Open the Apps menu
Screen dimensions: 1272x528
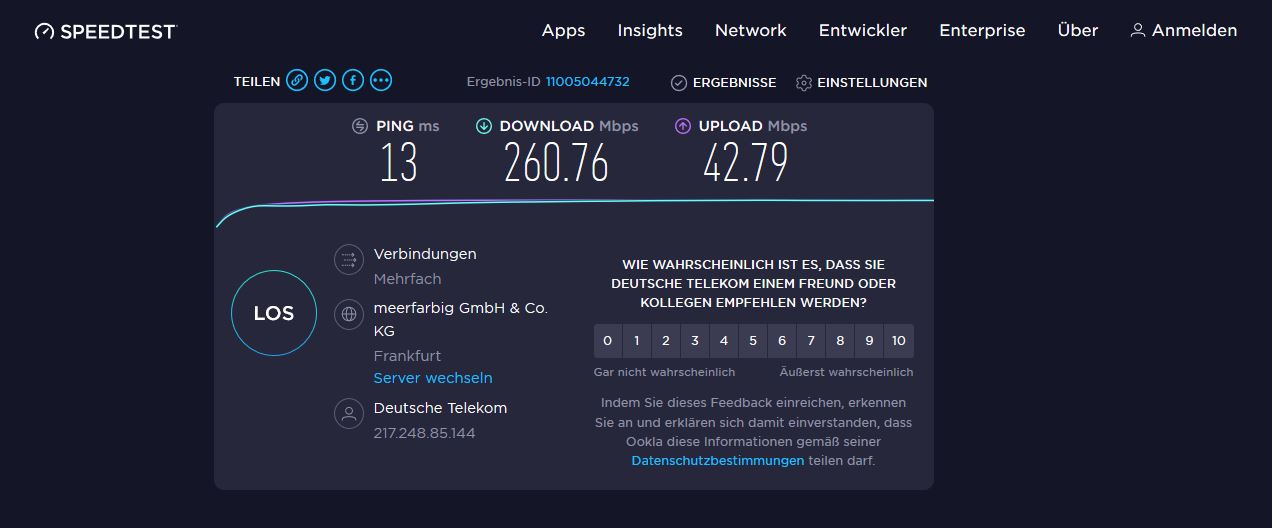point(563,30)
